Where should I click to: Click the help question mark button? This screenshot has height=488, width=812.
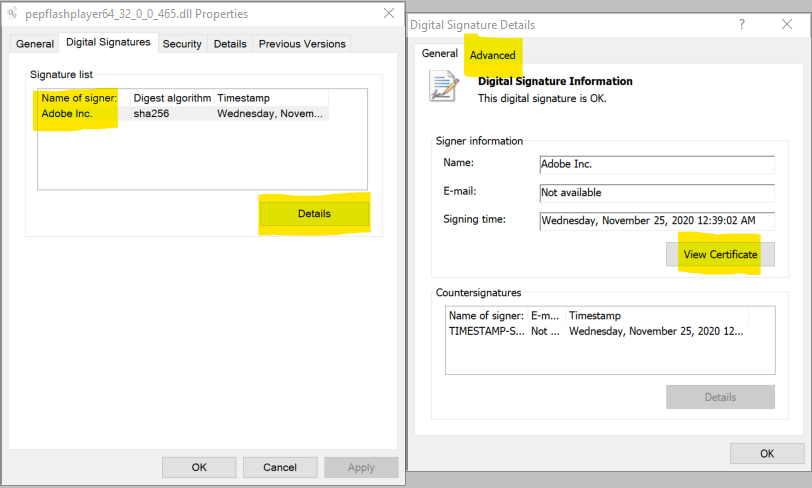[741, 24]
